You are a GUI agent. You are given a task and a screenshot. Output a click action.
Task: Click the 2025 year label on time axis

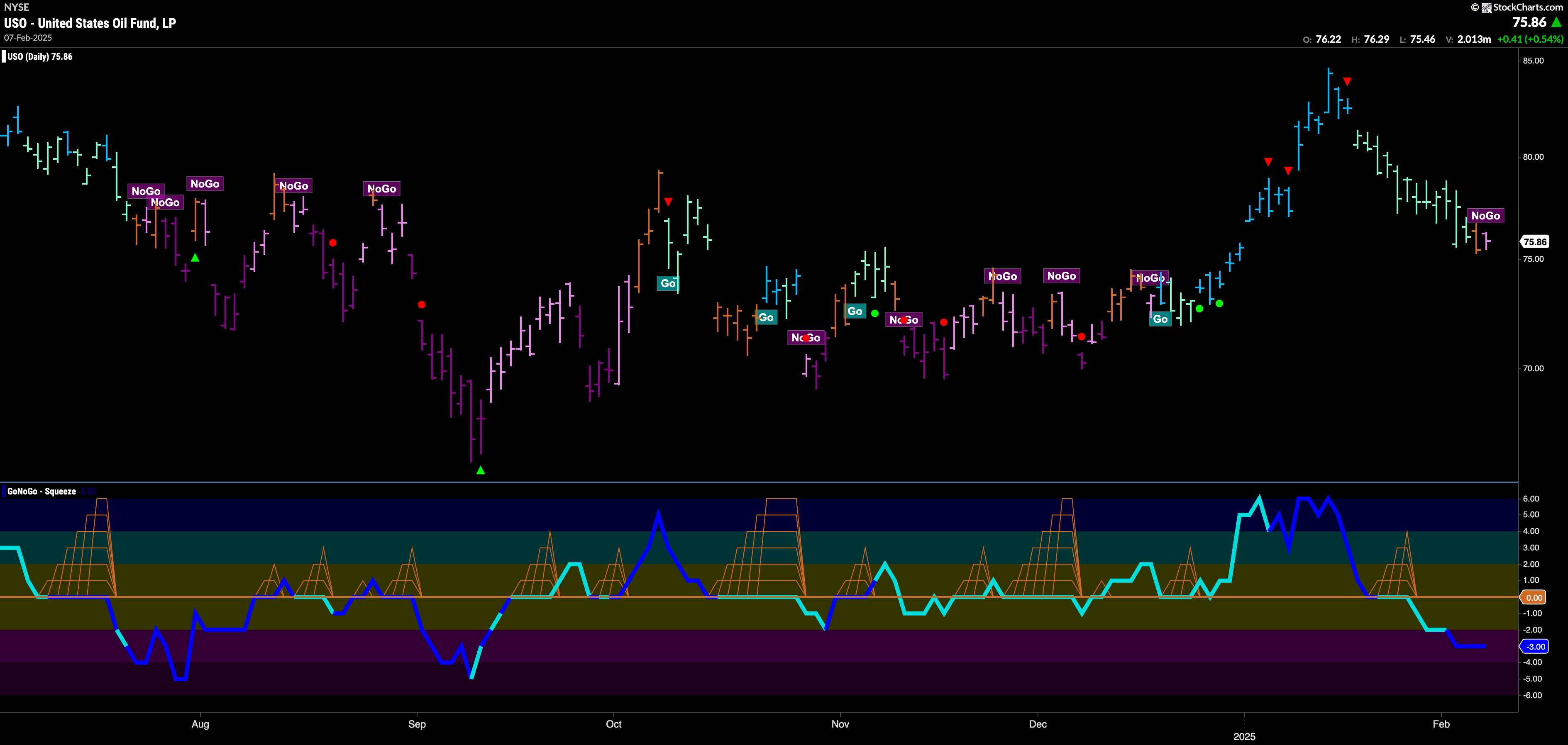[x=1244, y=736]
